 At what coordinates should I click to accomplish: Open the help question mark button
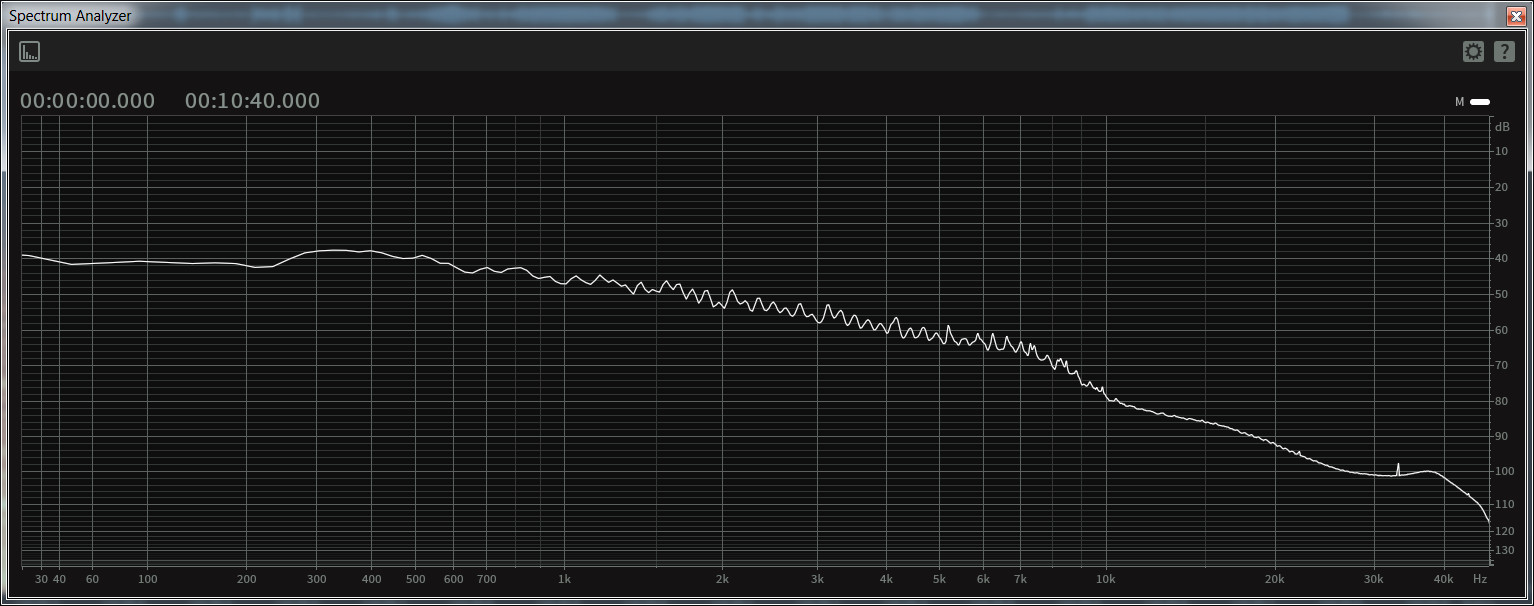(x=1504, y=52)
